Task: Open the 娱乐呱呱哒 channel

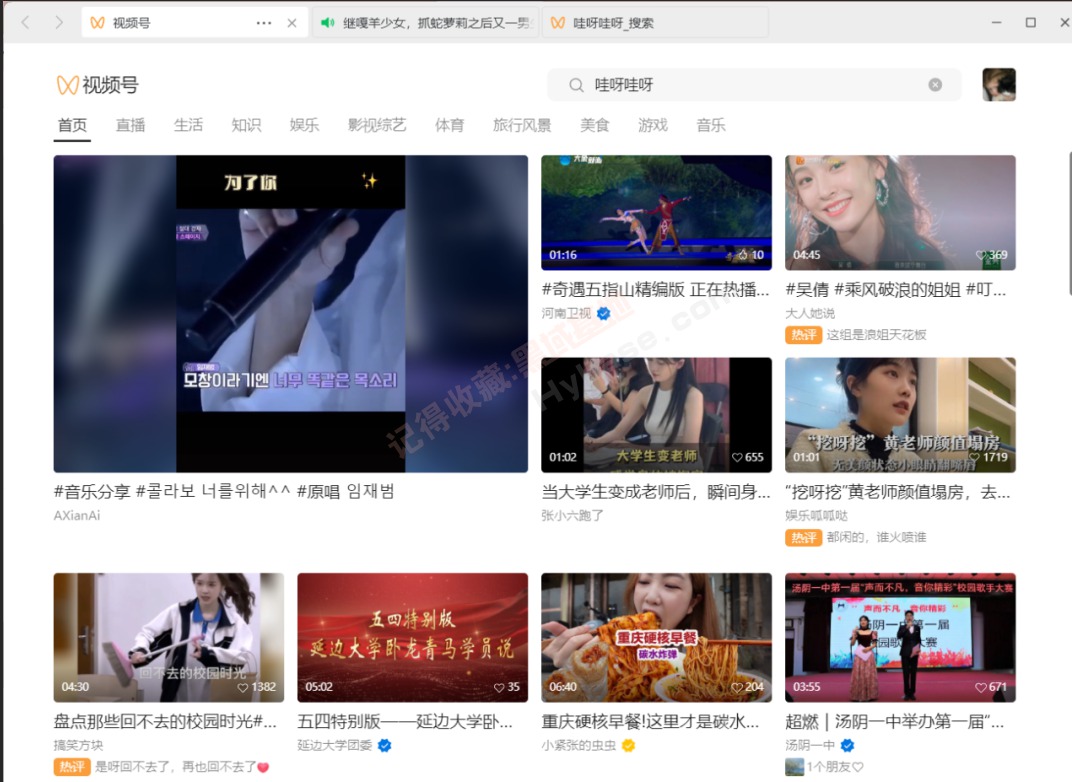Action: click(816, 515)
